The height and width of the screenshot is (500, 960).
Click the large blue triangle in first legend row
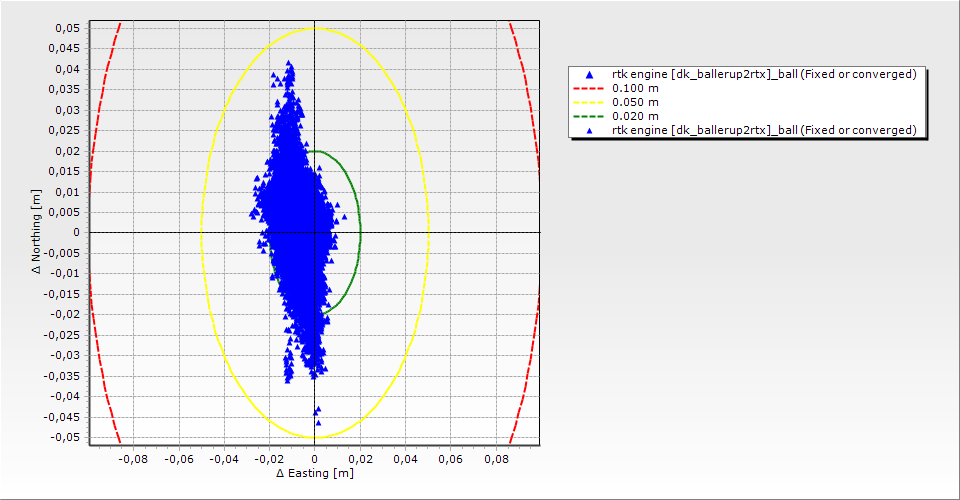pos(589,75)
